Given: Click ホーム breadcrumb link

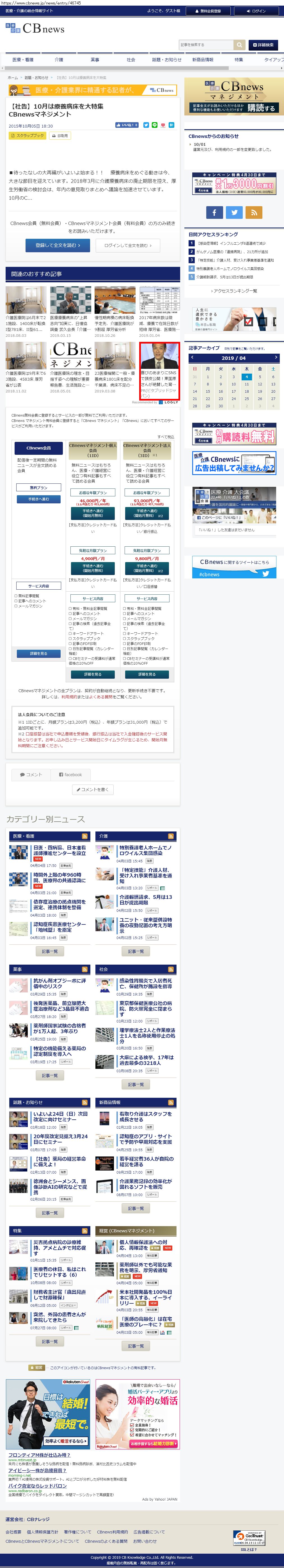Looking at the screenshot, I should (x=13, y=78).
